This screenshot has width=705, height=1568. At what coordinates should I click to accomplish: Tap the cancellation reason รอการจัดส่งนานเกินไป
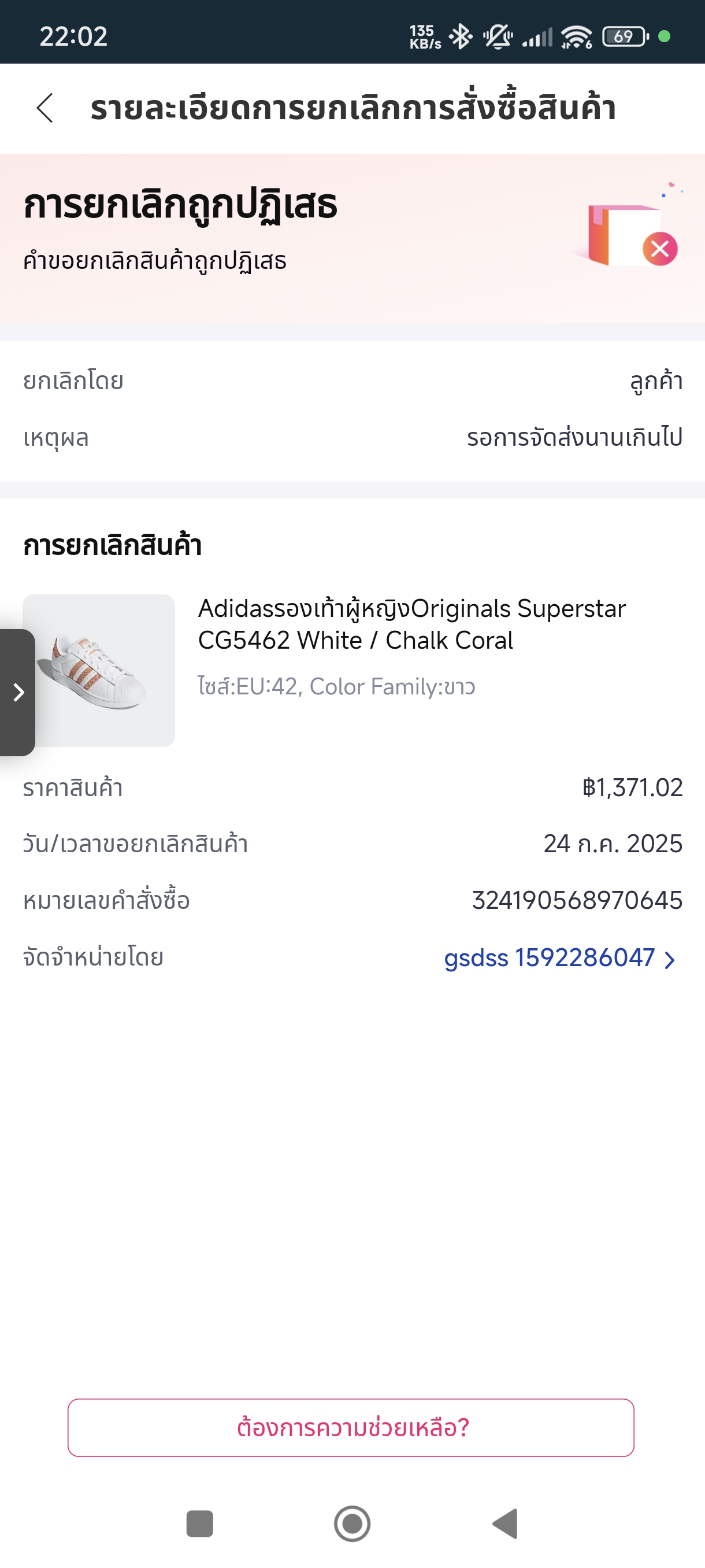(574, 437)
